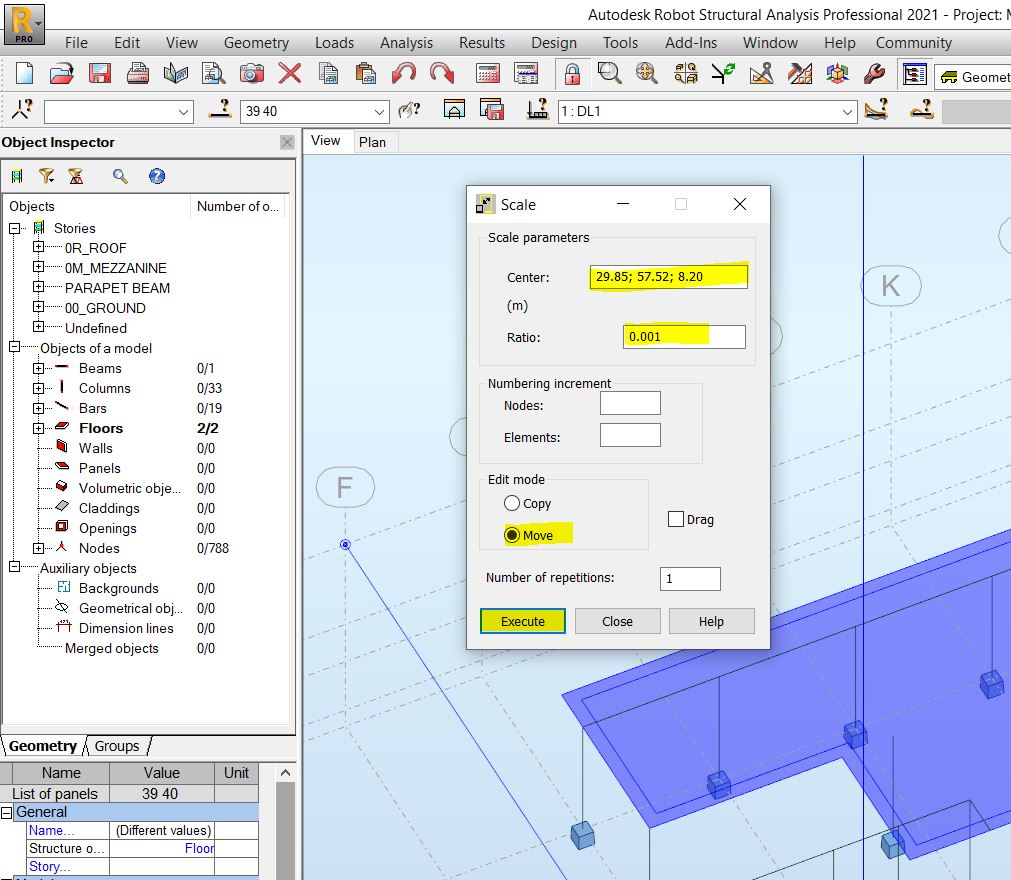Click Close button in Scale dialog
The height and width of the screenshot is (880, 1011).
617,621
